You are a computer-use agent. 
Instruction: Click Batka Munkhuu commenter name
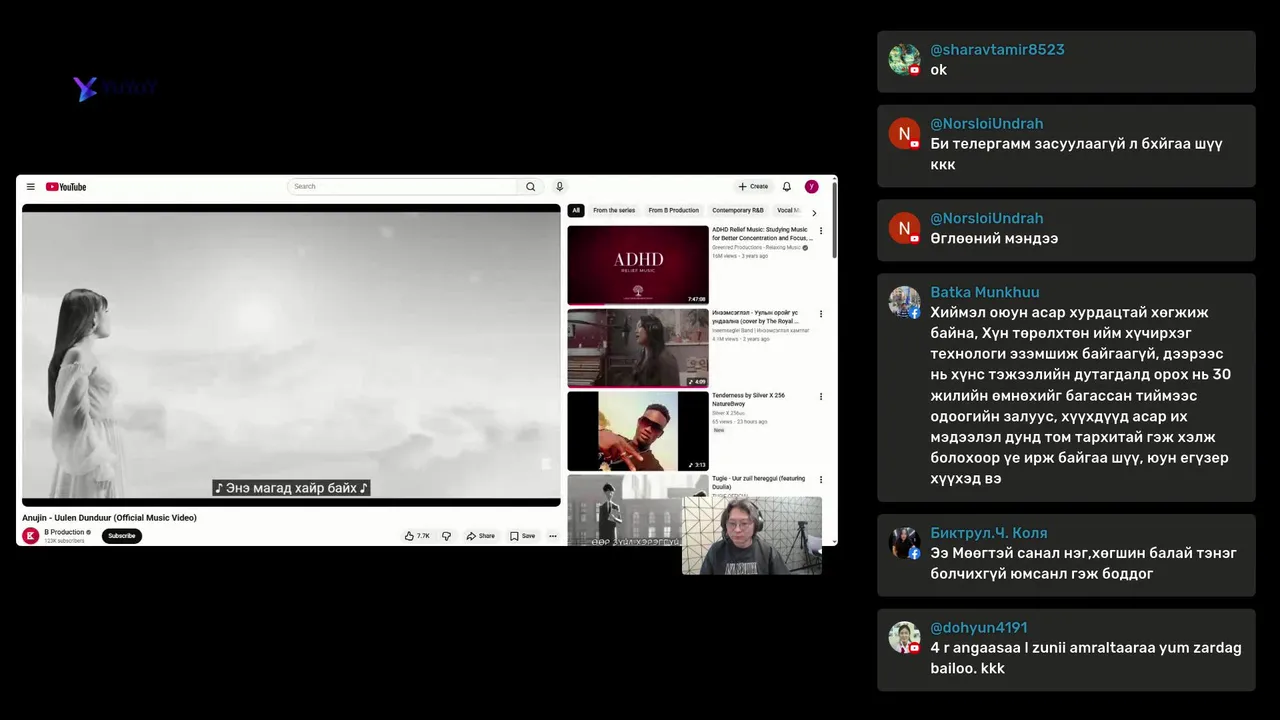pos(985,292)
